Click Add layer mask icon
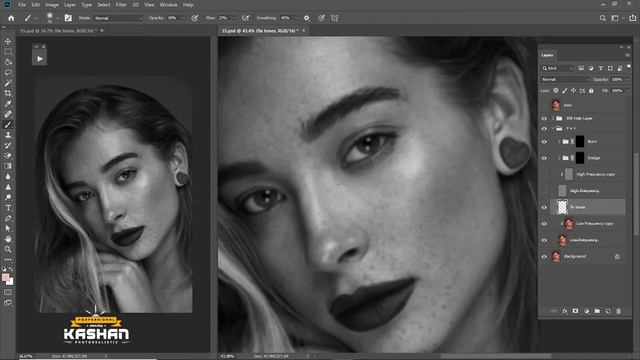Image resolution: width=640 pixels, height=360 pixels. tap(576, 311)
